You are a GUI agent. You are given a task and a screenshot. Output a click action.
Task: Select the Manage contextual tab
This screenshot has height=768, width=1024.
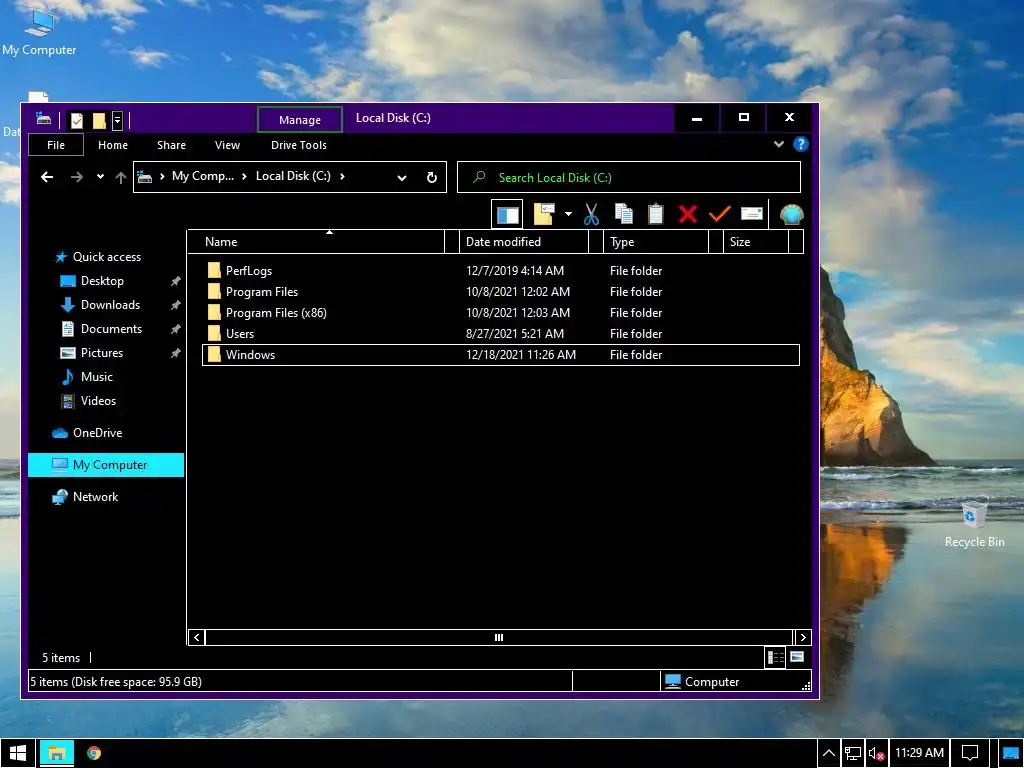[x=300, y=120]
